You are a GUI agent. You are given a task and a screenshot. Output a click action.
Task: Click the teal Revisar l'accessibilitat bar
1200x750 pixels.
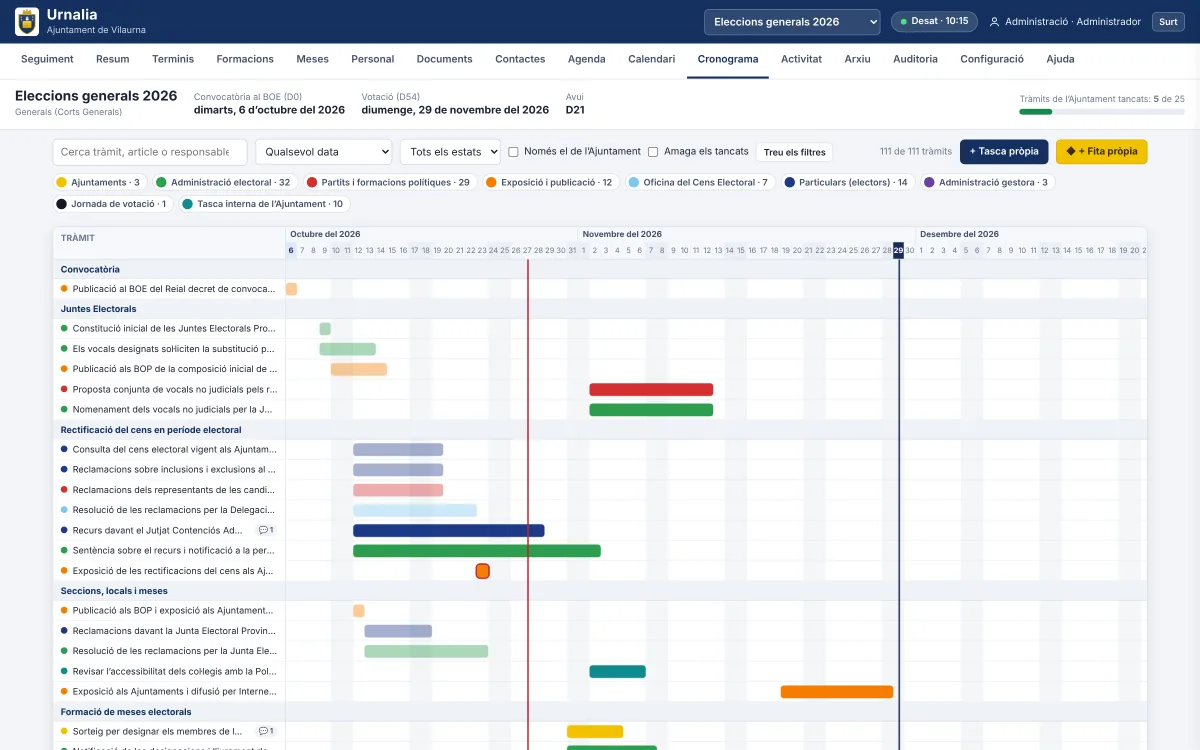tap(617, 672)
